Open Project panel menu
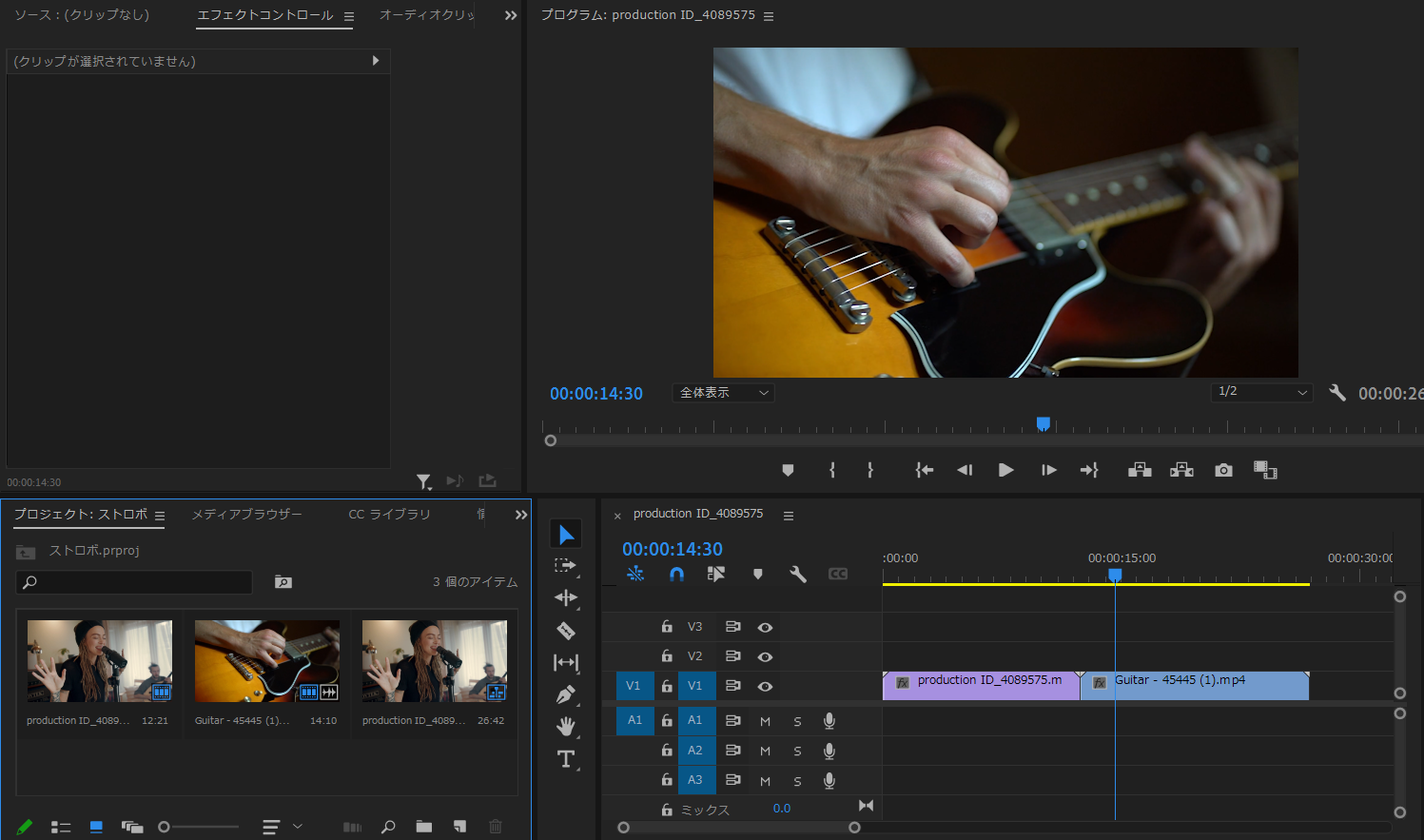The image size is (1424, 840). (x=160, y=516)
